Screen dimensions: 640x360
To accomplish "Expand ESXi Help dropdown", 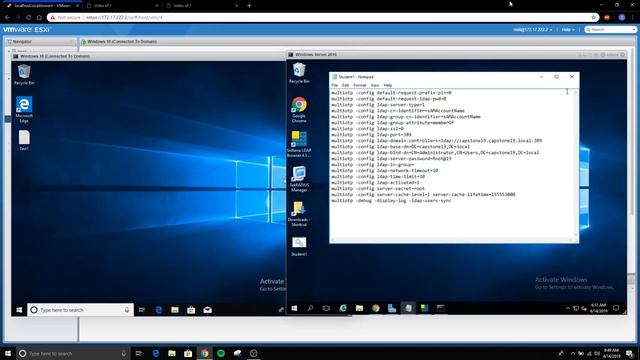I will click(x=568, y=30).
